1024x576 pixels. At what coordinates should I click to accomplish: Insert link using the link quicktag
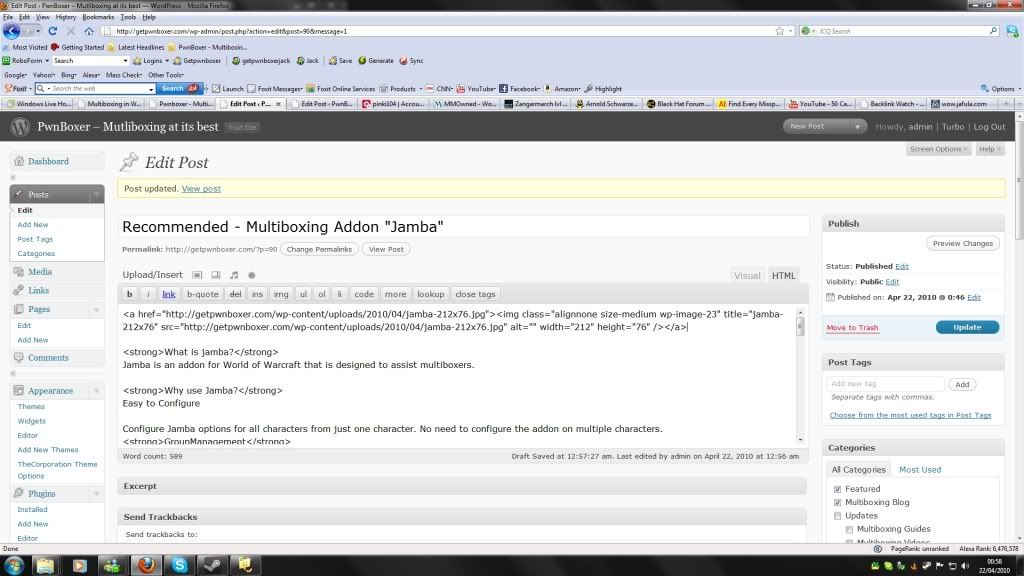coord(168,295)
